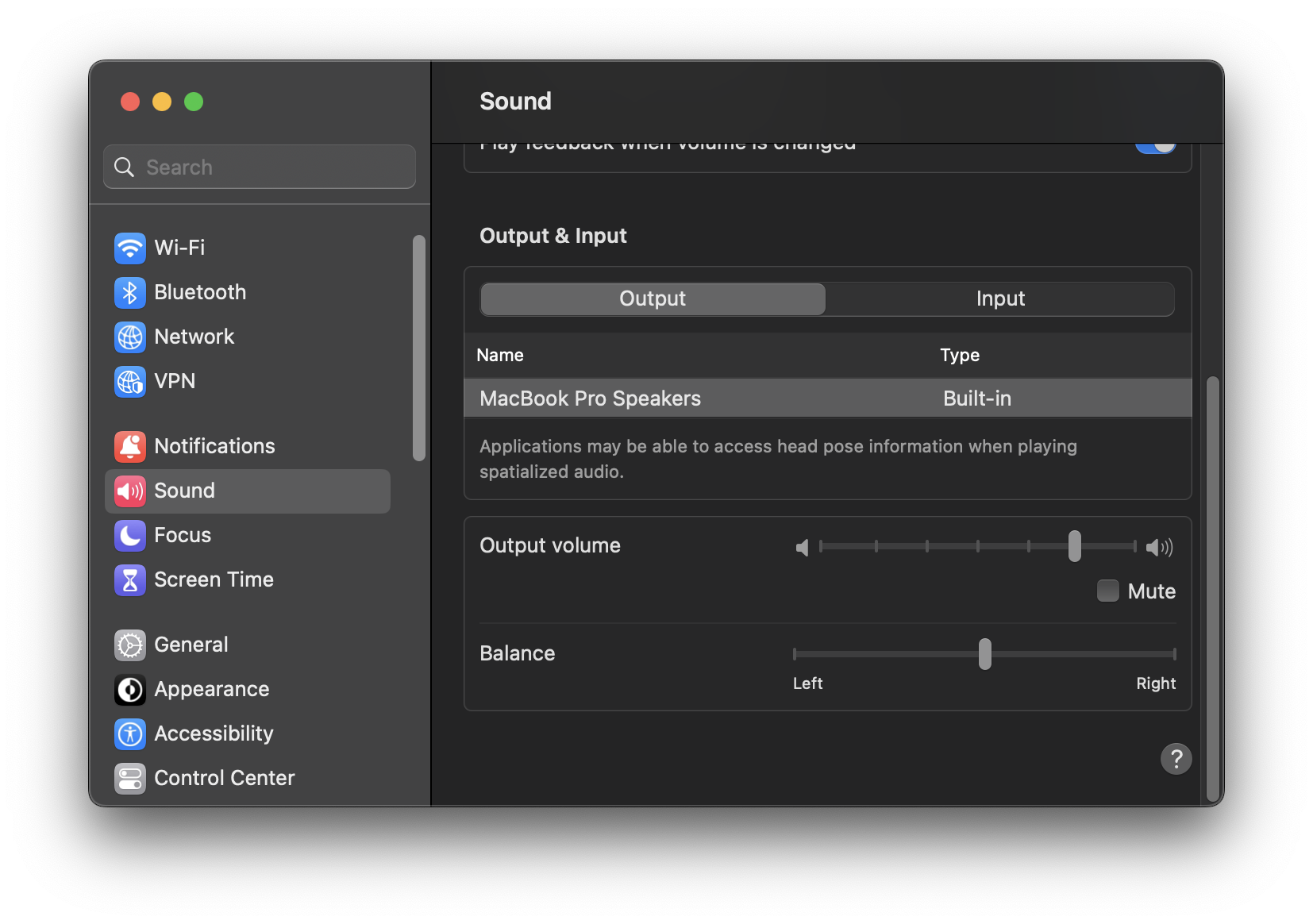Click the Notifications bell icon
The image size is (1313, 924).
[x=130, y=446]
